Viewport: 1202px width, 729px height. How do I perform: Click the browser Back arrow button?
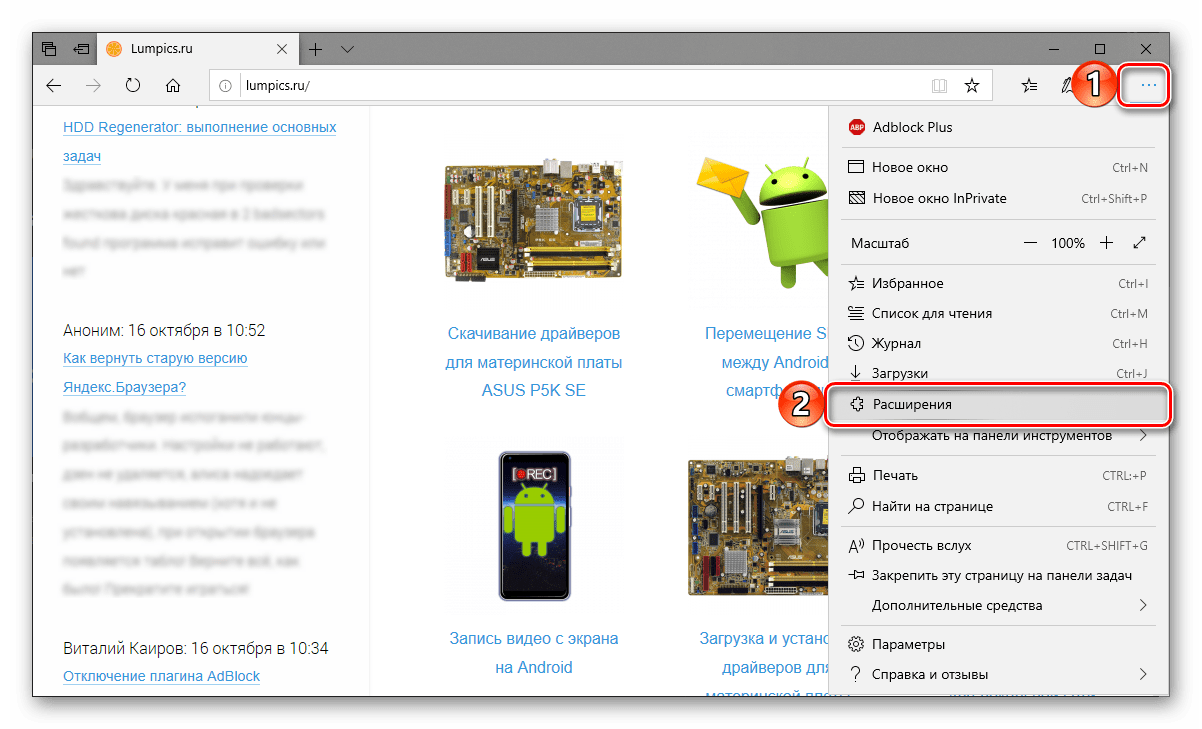54,86
